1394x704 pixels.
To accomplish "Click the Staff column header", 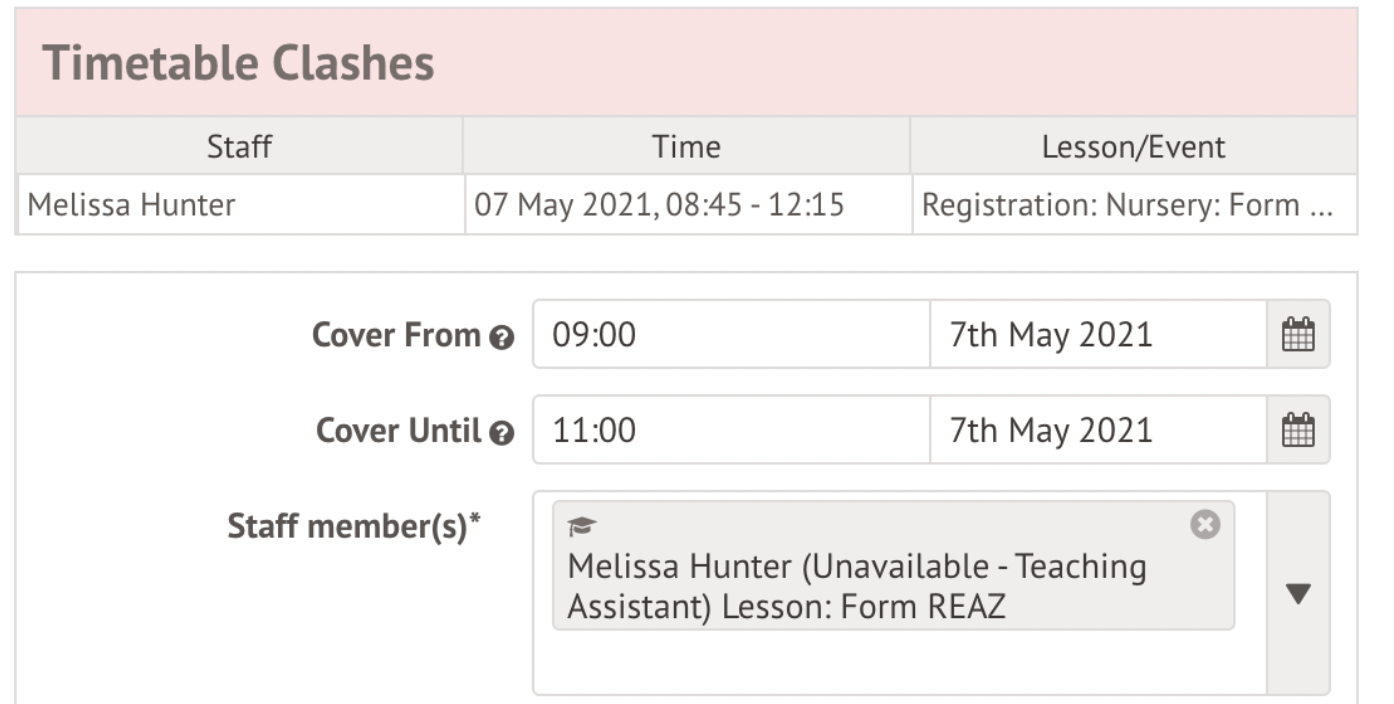I will [239, 147].
